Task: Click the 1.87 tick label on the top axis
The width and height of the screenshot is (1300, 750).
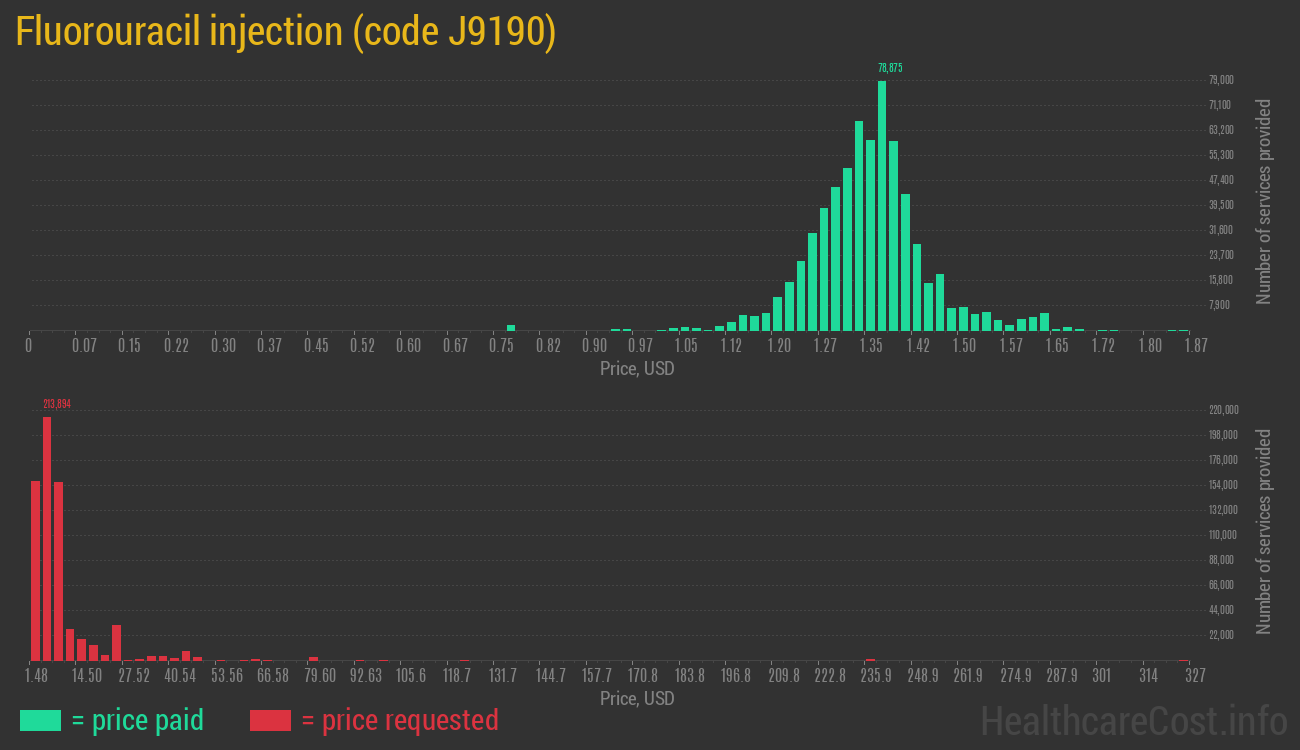Action: 1195,346
